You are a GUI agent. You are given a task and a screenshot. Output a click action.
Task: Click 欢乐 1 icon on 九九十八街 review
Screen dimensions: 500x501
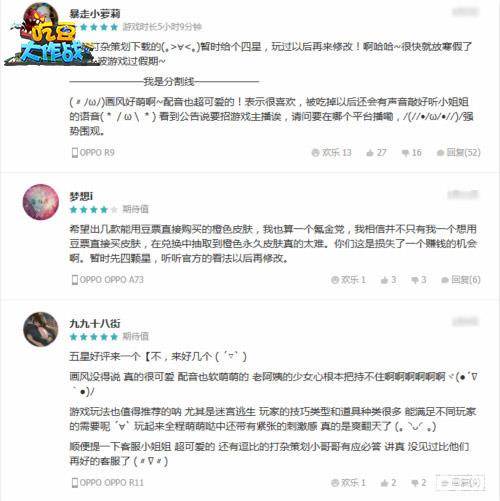(x=335, y=483)
